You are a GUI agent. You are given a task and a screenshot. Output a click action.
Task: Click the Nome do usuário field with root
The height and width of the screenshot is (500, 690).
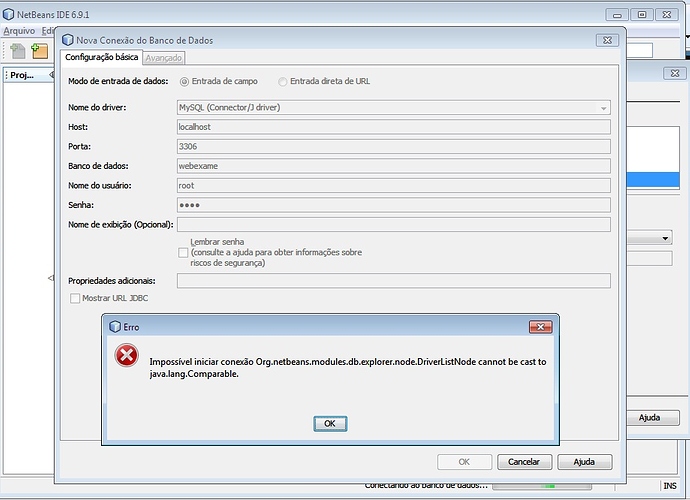(x=393, y=185)
